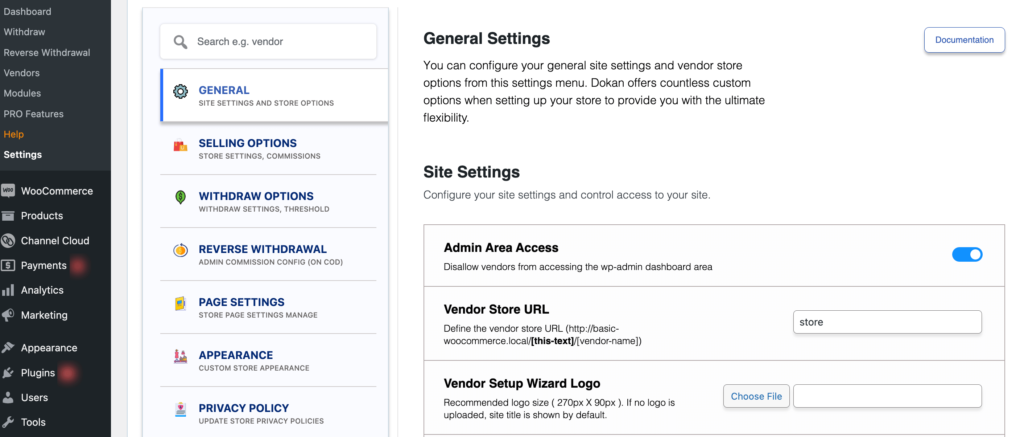Focus the Vendor Store URL field

[888, 322]
